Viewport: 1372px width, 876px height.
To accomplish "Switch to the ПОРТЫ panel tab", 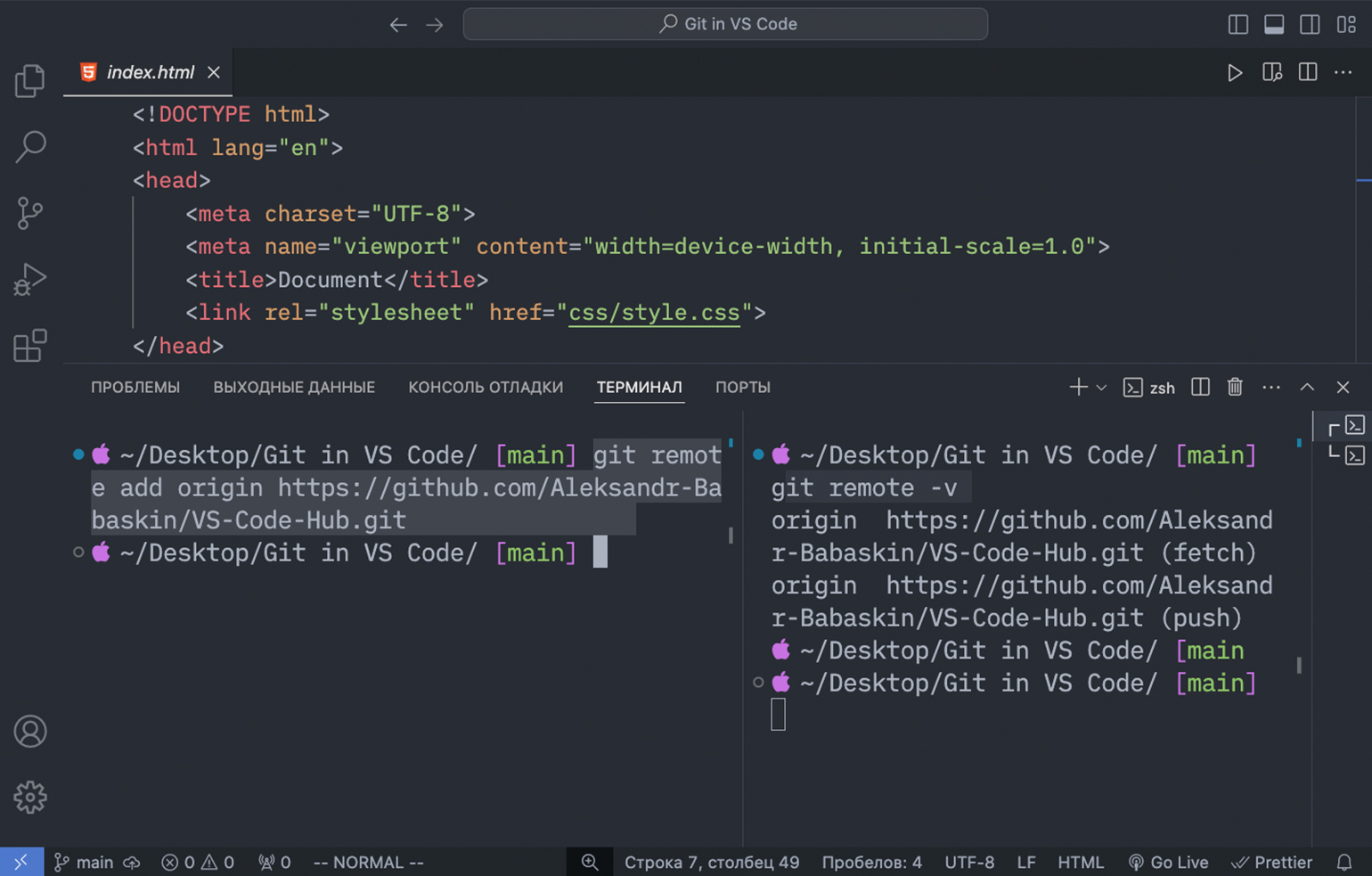I will (743, 388).
